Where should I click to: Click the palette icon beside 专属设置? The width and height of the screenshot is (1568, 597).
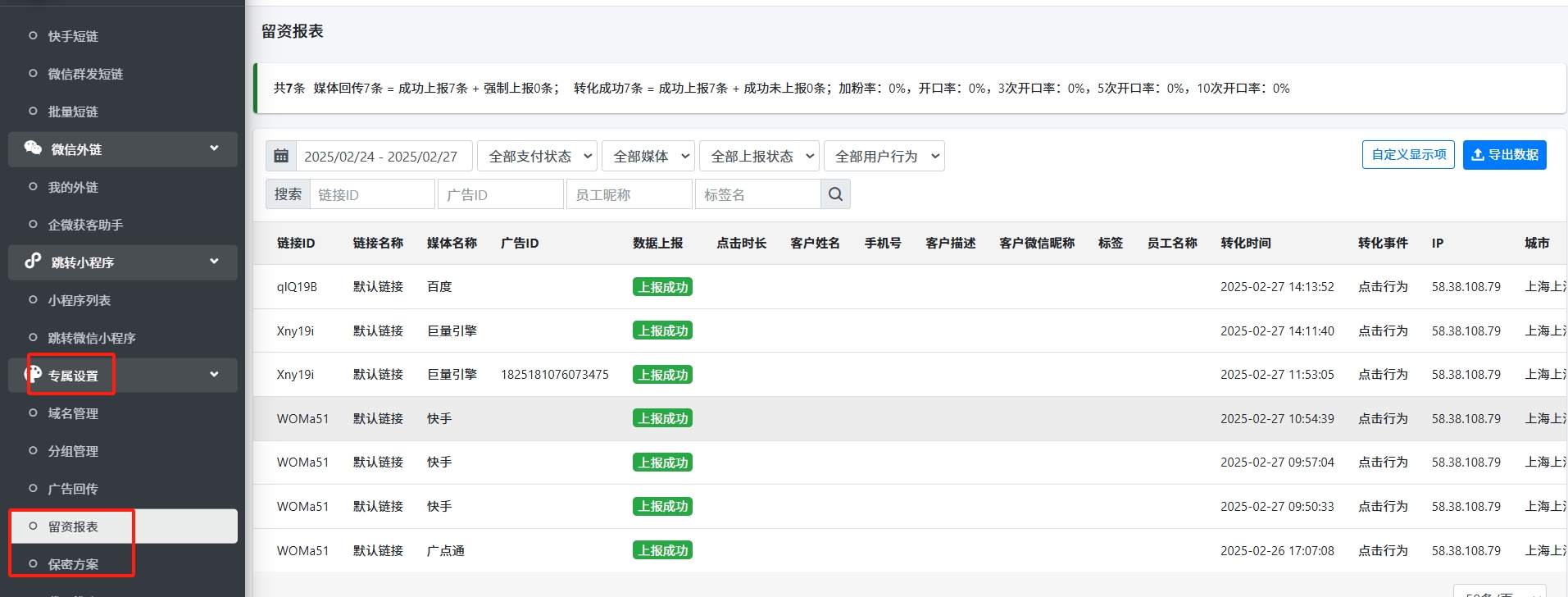(34, 375)
